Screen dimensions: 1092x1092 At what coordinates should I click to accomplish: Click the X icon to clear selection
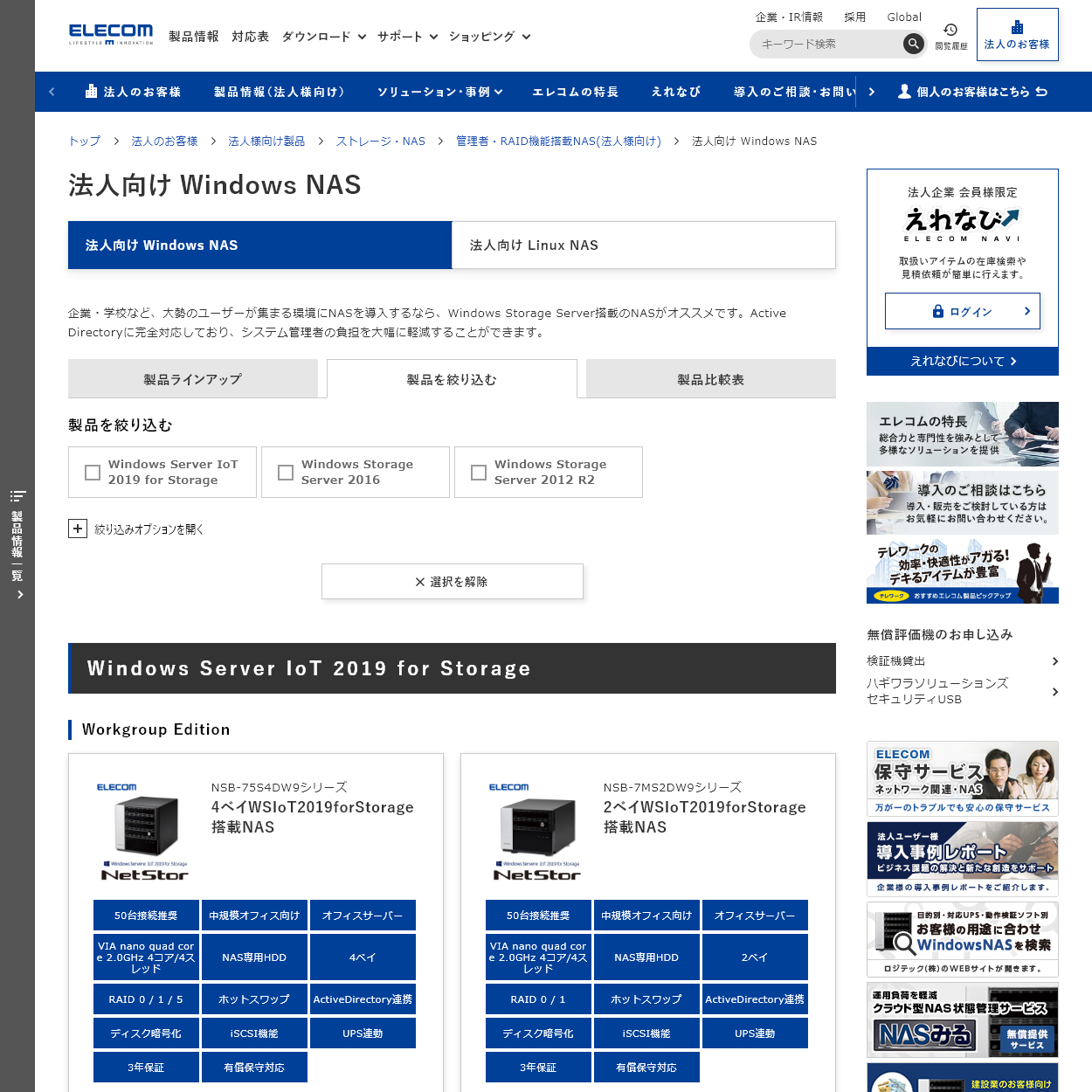[x=420, y=582]
